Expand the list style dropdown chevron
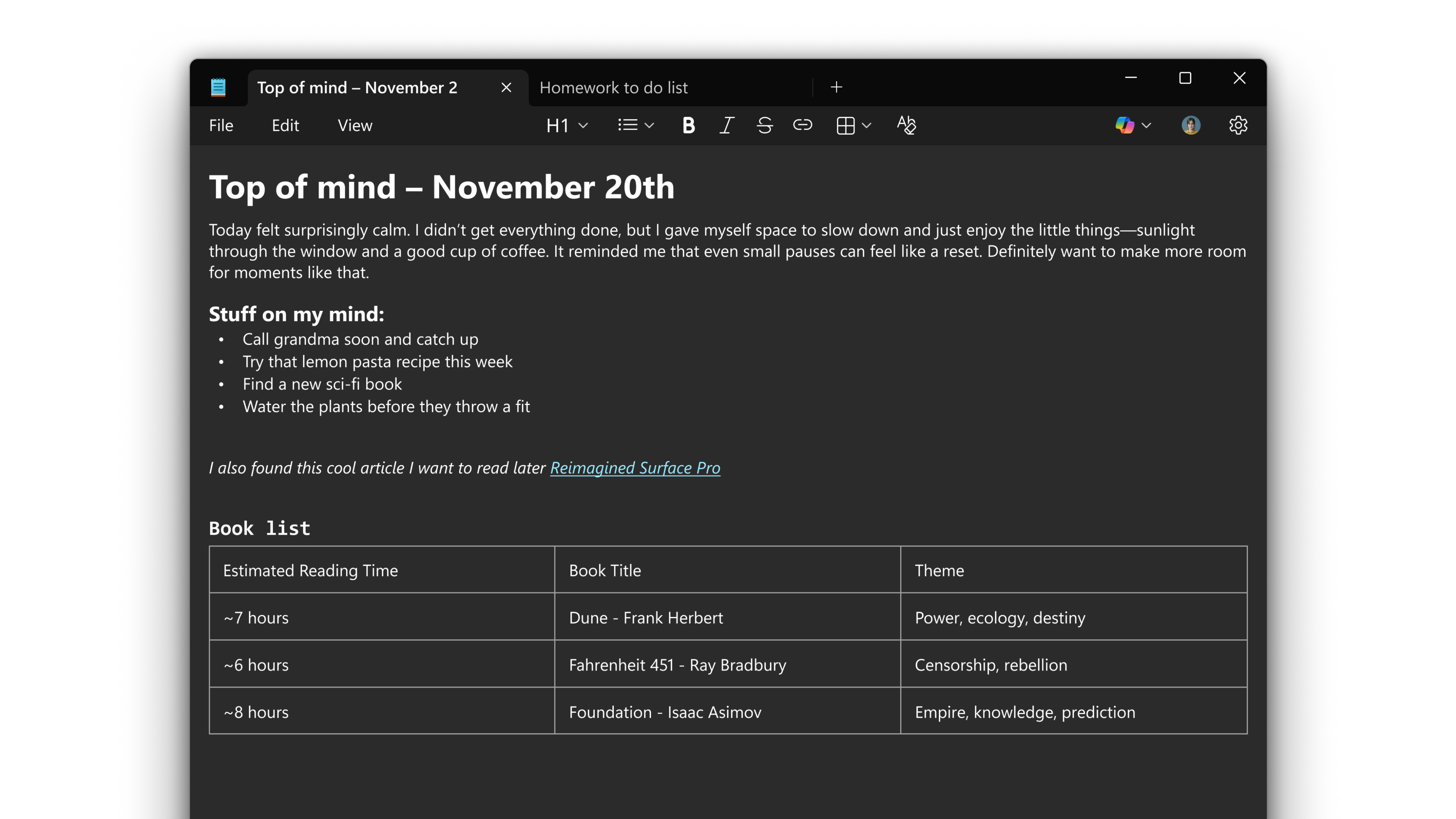1456x819 pixels. click(x=650, y=125)
